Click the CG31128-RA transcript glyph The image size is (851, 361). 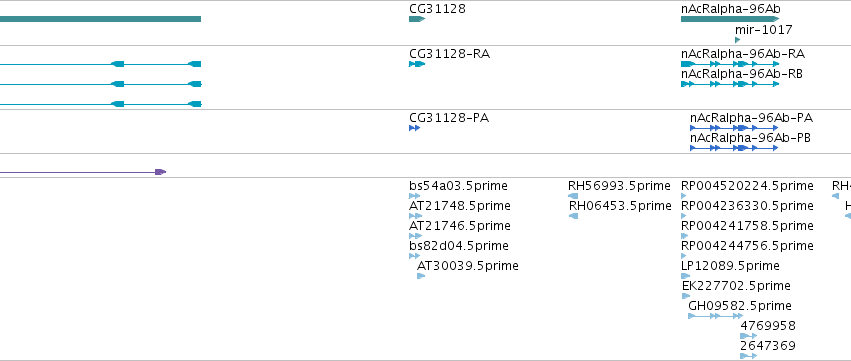(x=417, y=64)
